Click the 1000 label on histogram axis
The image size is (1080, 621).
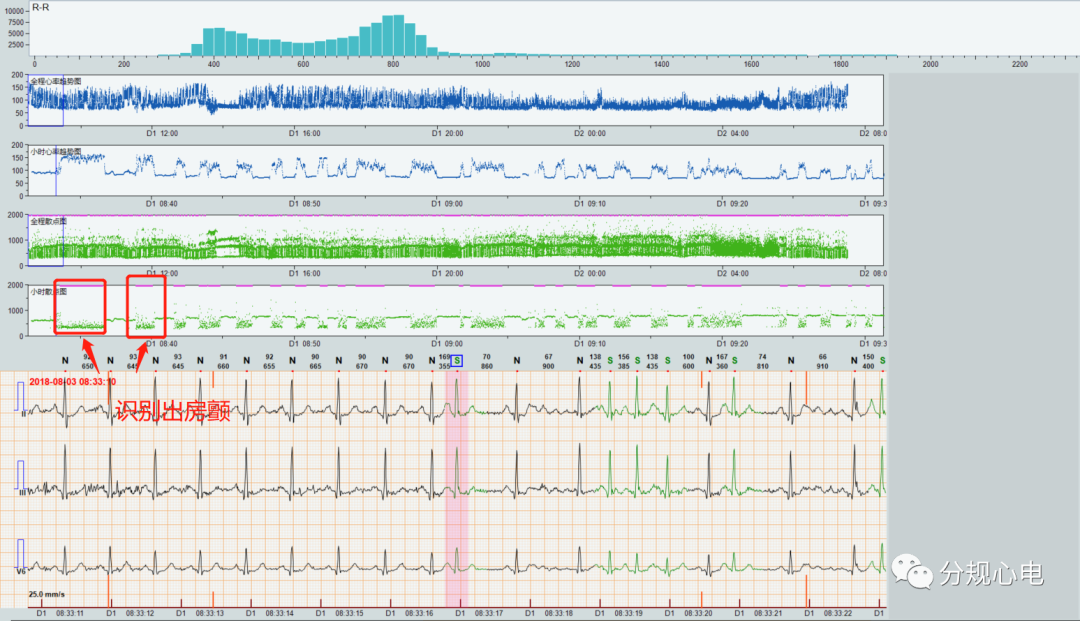click(x=482, y=64)
